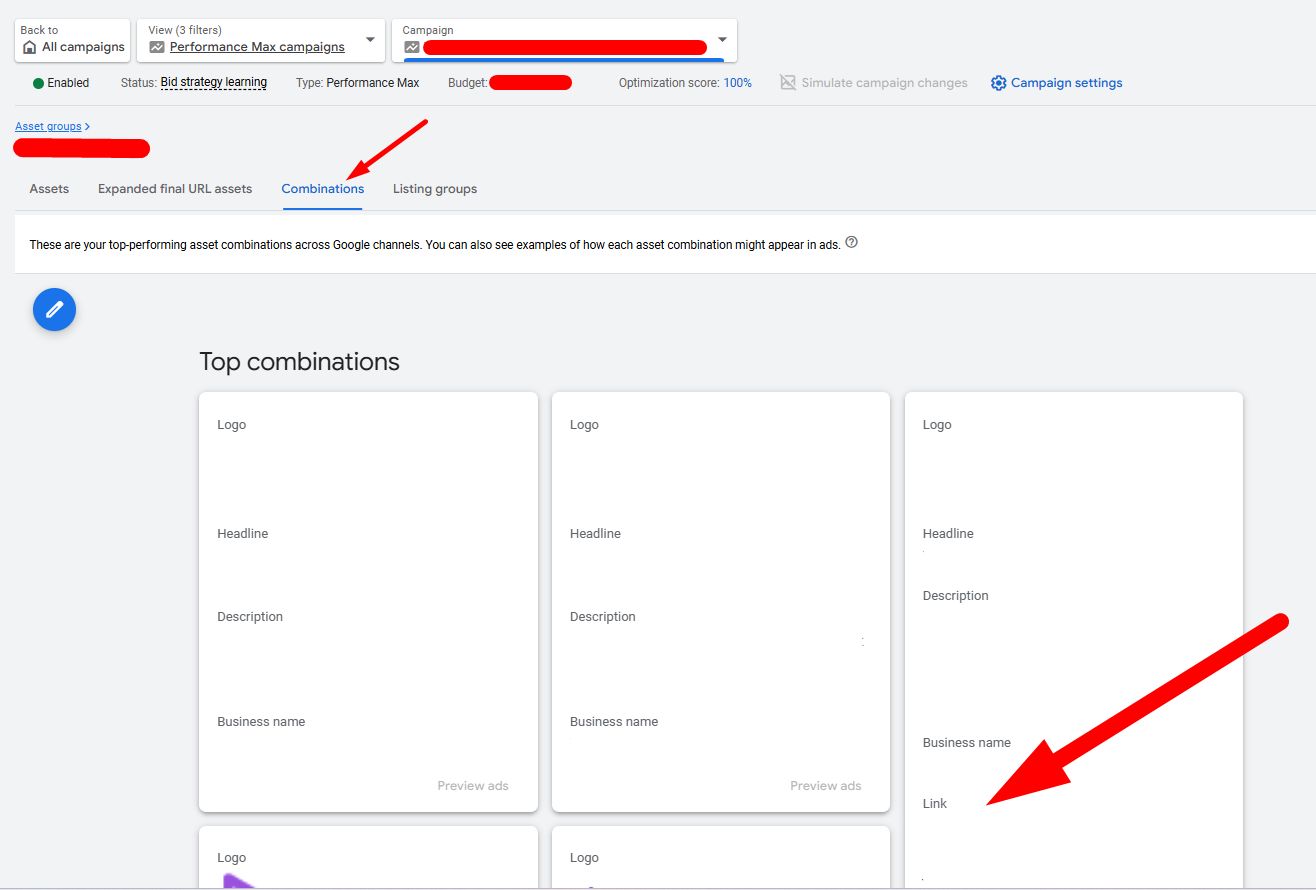The width and height of the screenshot is (1316, 890).
Task: Click the Optimization score 100% link
Action: click(x=737, y=83)
